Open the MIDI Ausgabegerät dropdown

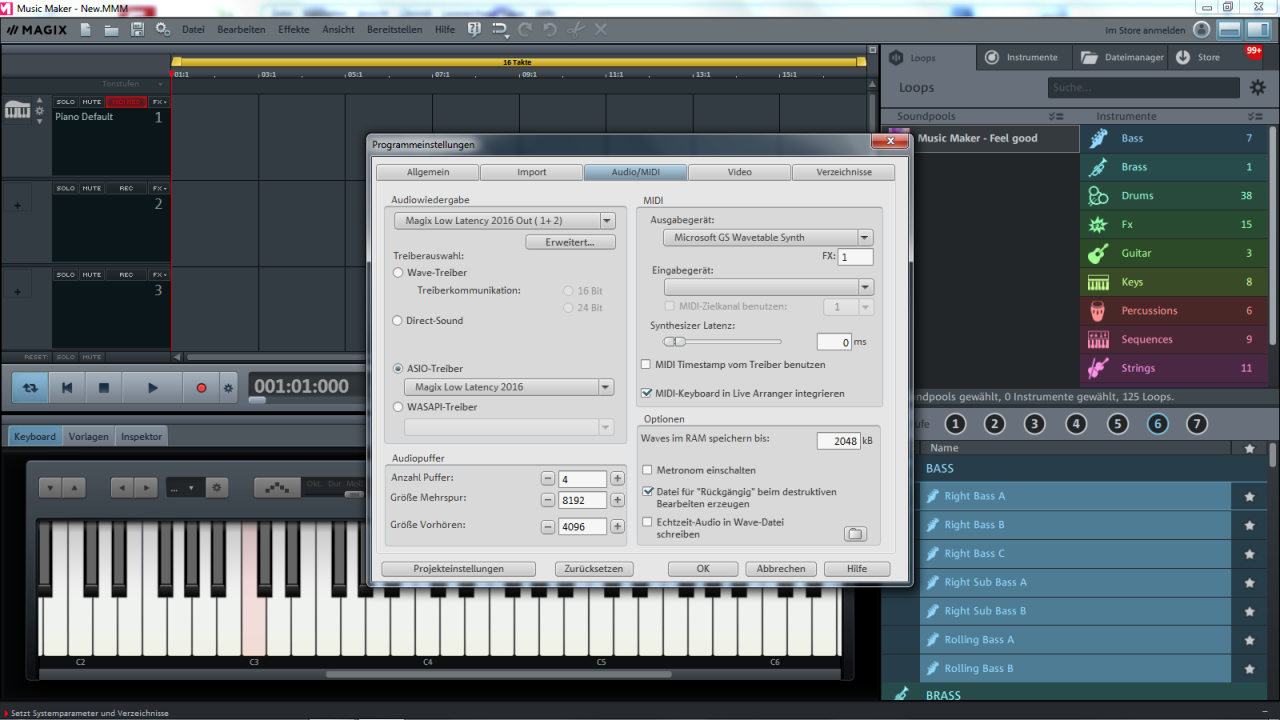point(768,238)
